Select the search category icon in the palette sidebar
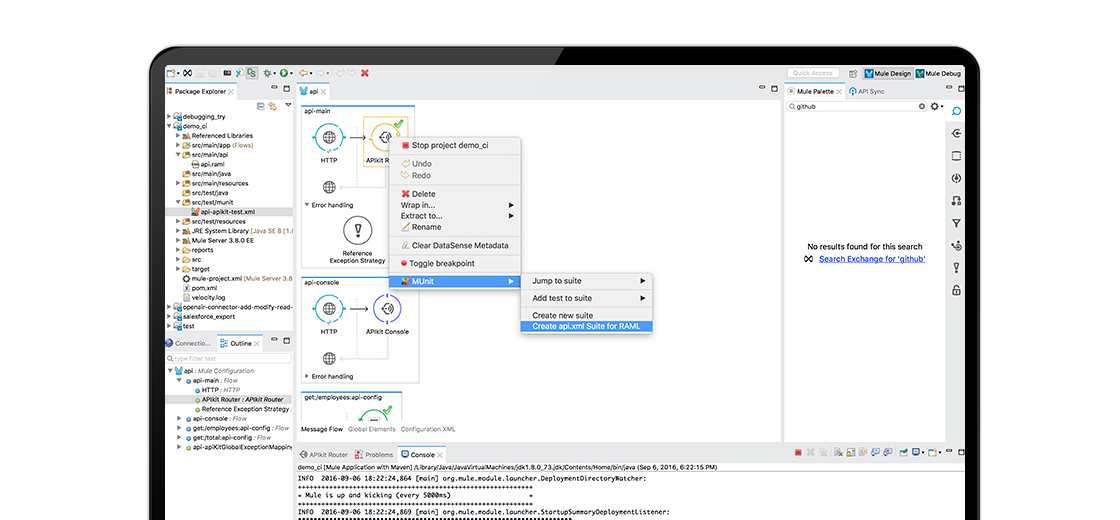Viewport: 1120px width, 520px height. pos(956,111)
